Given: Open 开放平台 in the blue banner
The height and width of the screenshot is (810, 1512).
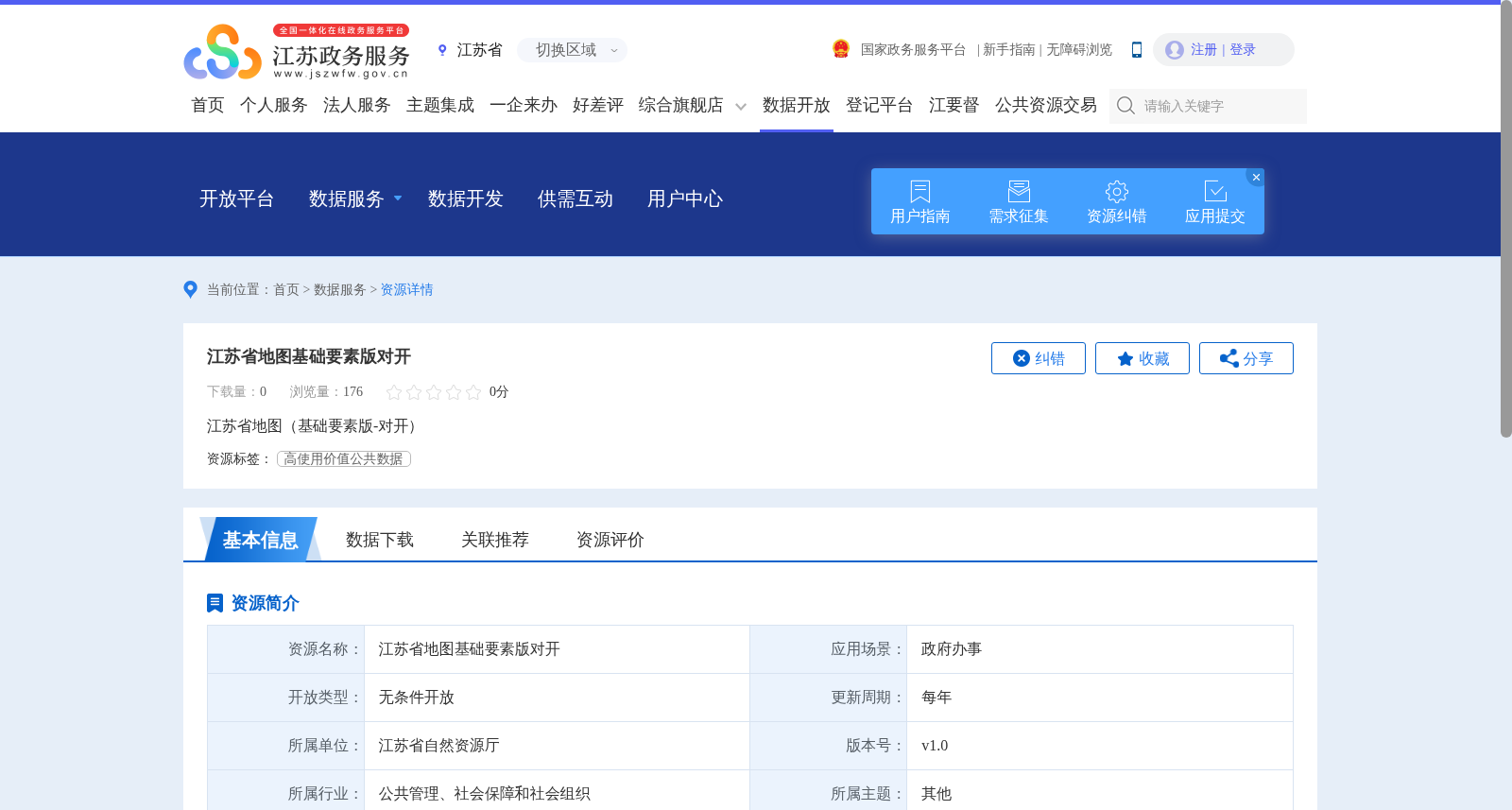Looking at the screenshot, I should tap(237, 198).
